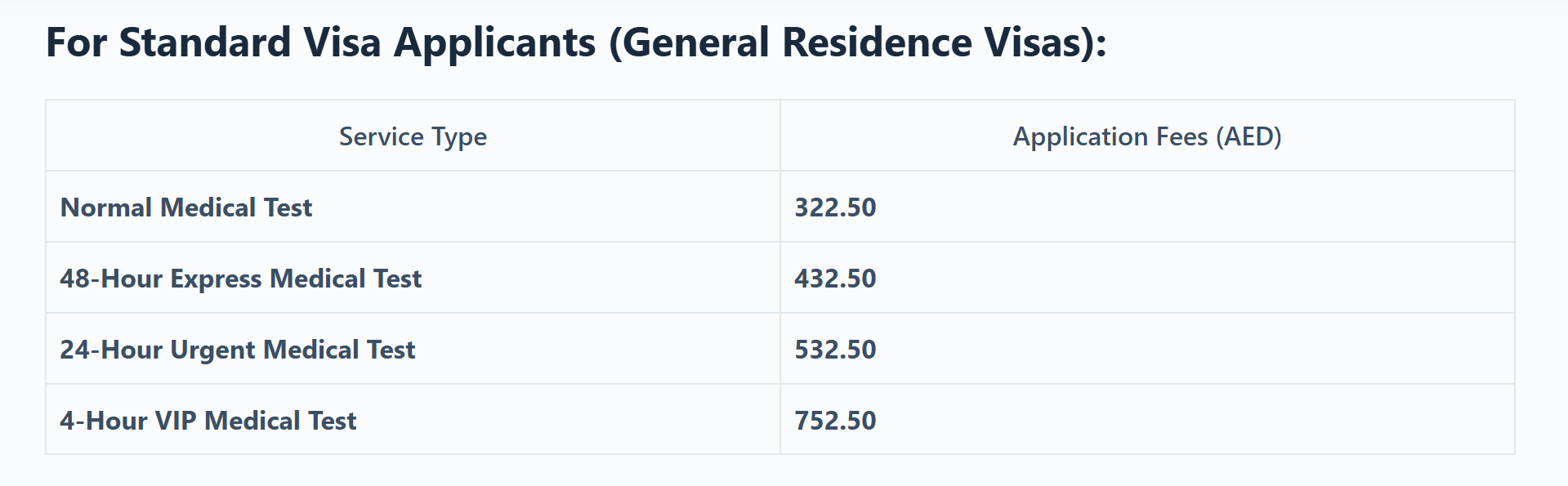Viewport: 1568px width, 486px height.
Task: Click the word 'Applicants' in the heading
Action: coord(495,42)
